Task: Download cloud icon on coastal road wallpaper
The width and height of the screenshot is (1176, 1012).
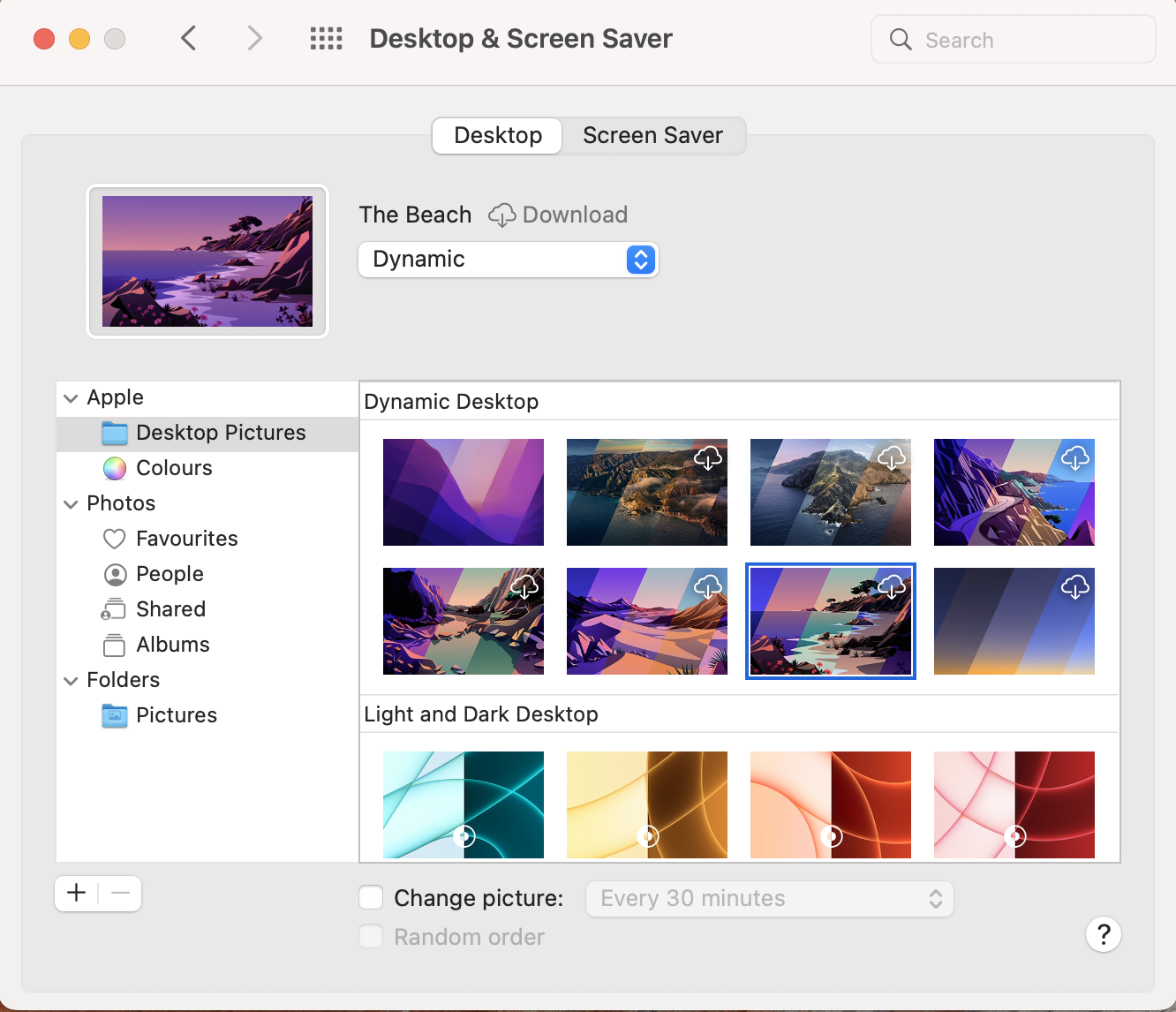Action: click(x=1075, y=457)
